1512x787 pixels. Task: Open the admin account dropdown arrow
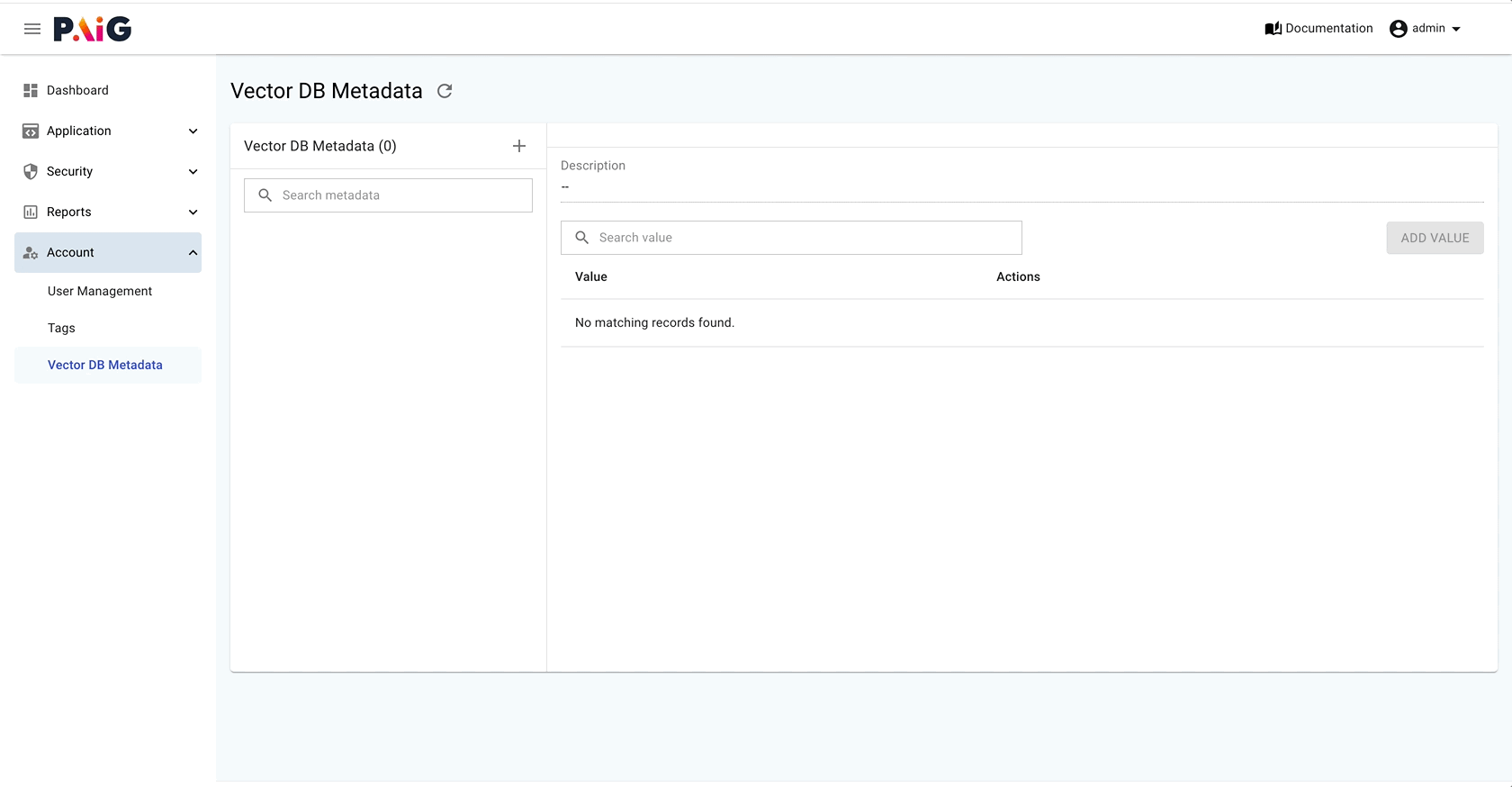click(x=1456, y=29)
